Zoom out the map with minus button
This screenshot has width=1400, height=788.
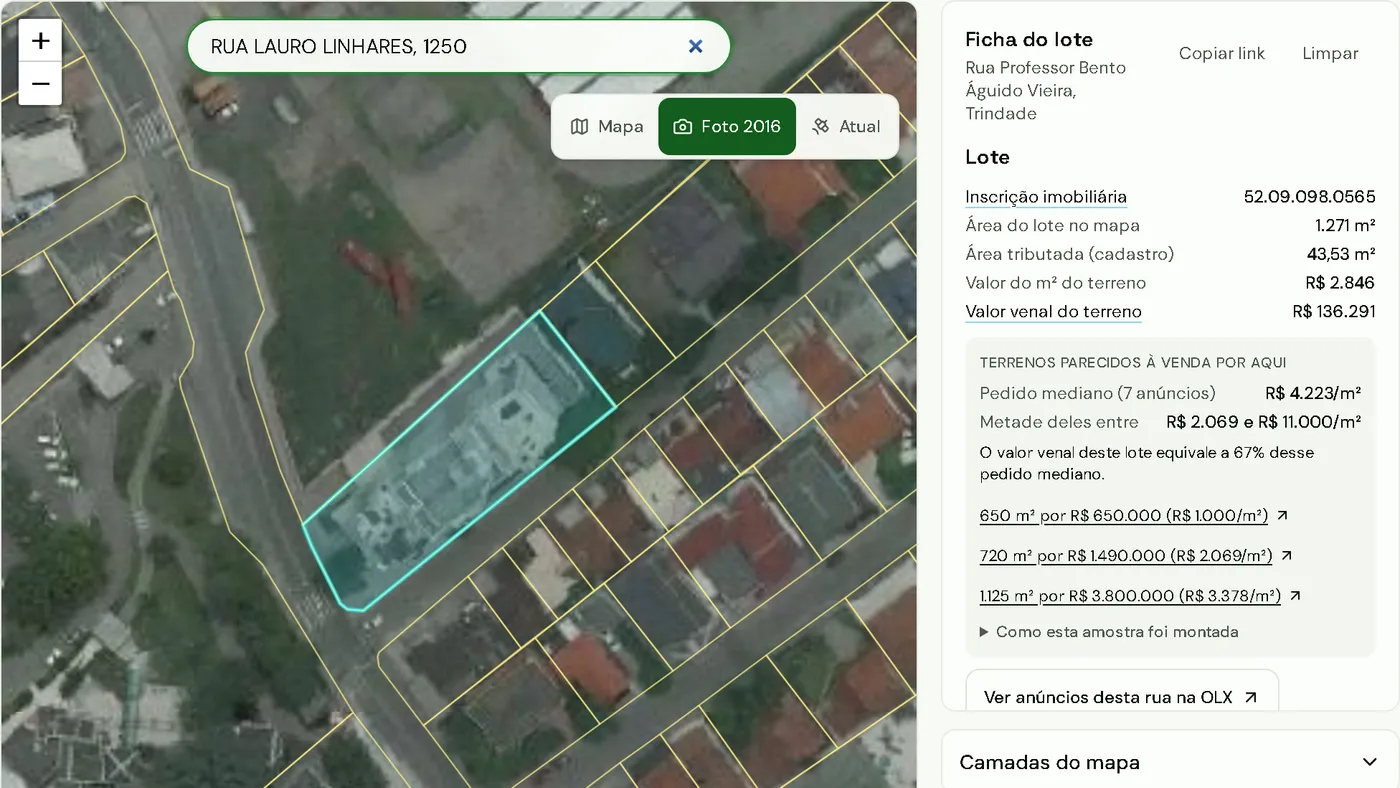point(41,84)
